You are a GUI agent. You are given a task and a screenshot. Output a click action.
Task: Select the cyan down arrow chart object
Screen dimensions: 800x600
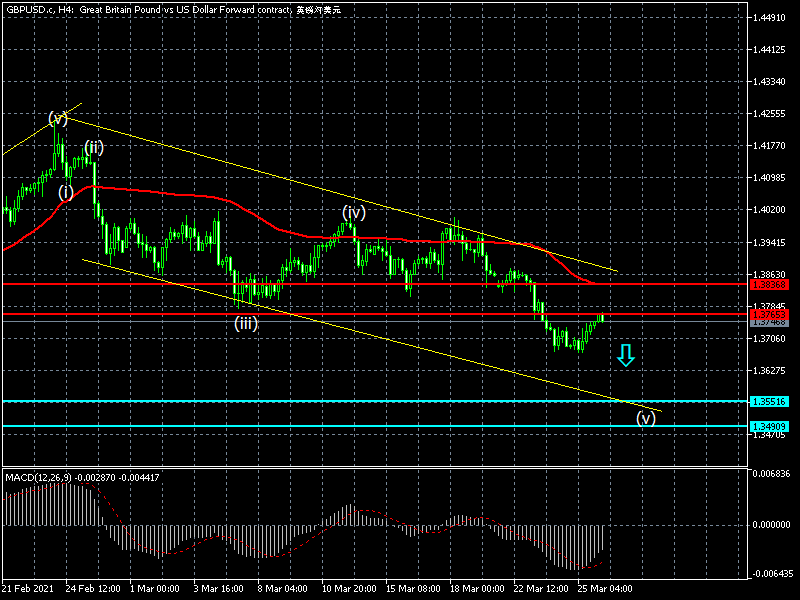point(626,355)
